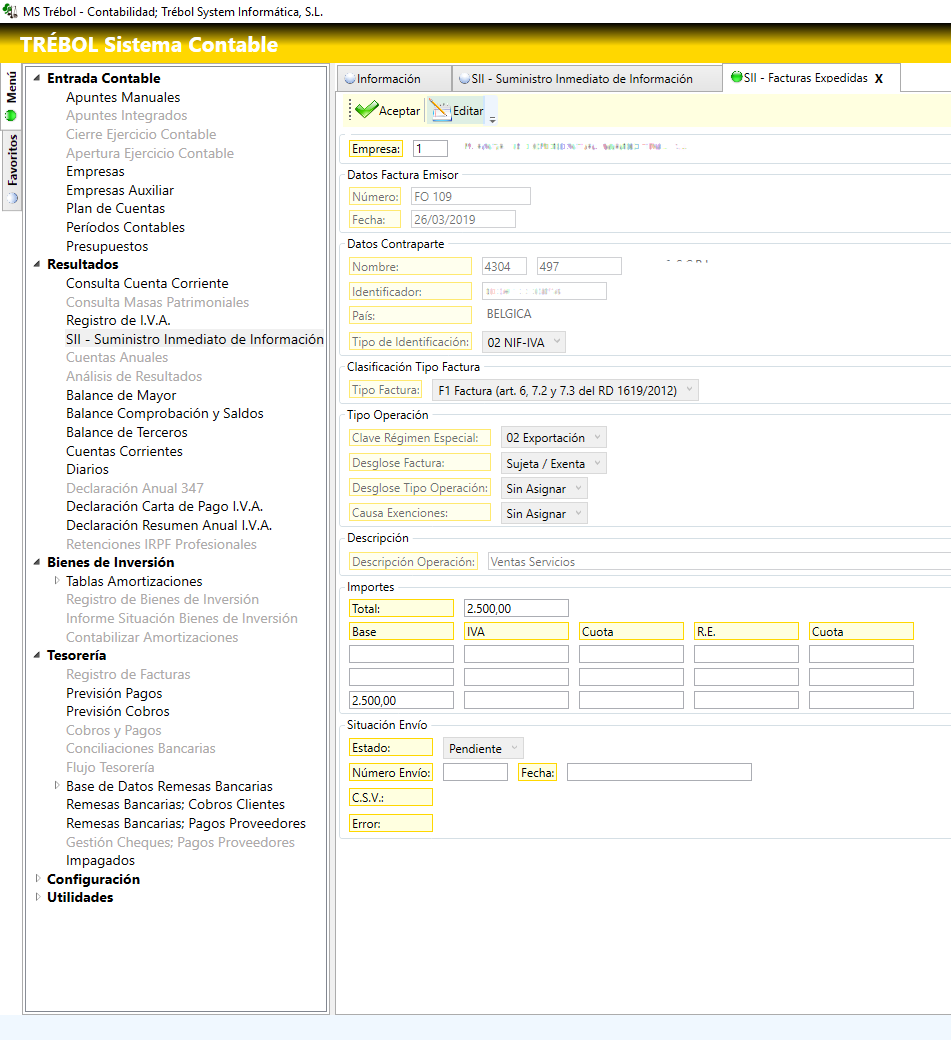Click the Número Envío field
Viewport: 951px width, 1040px height.
click(476, 772)
